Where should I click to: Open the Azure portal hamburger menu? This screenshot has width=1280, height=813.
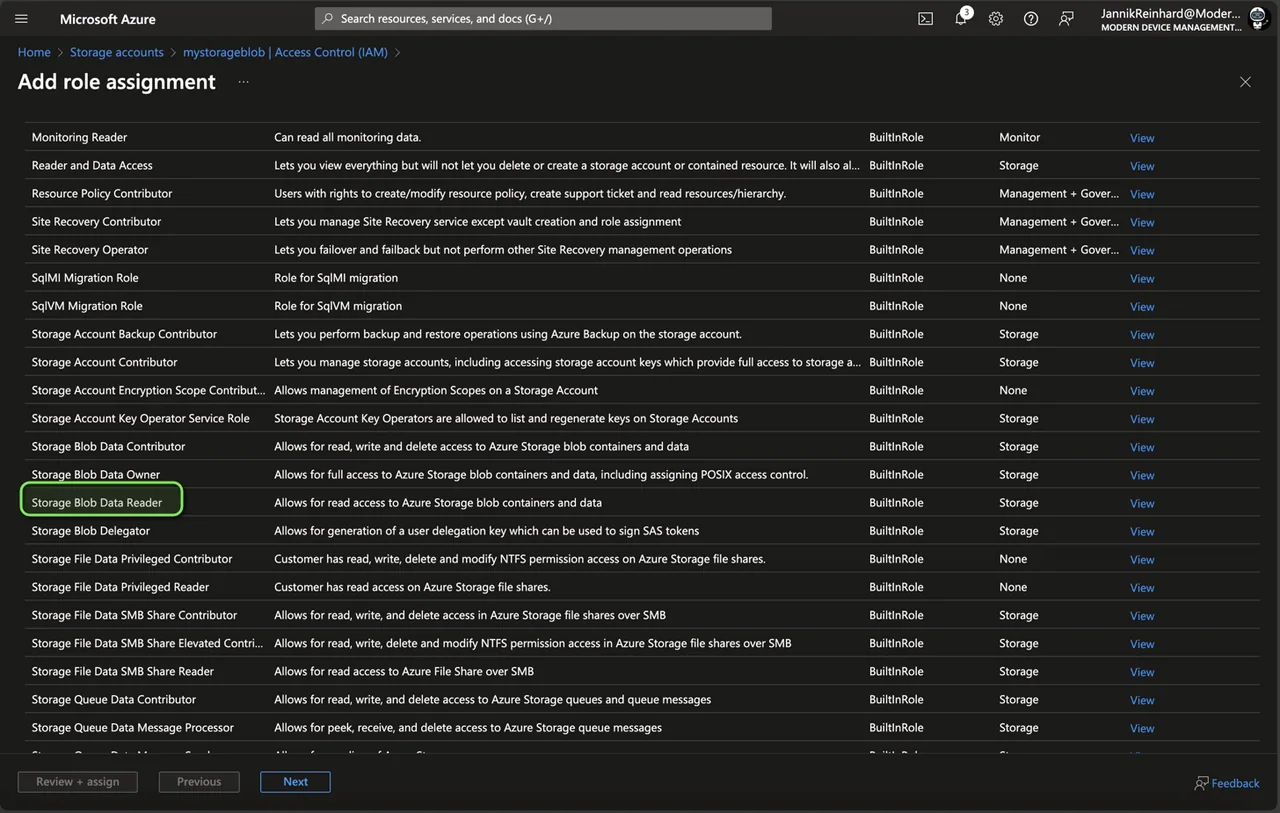[x=21, y=19]
